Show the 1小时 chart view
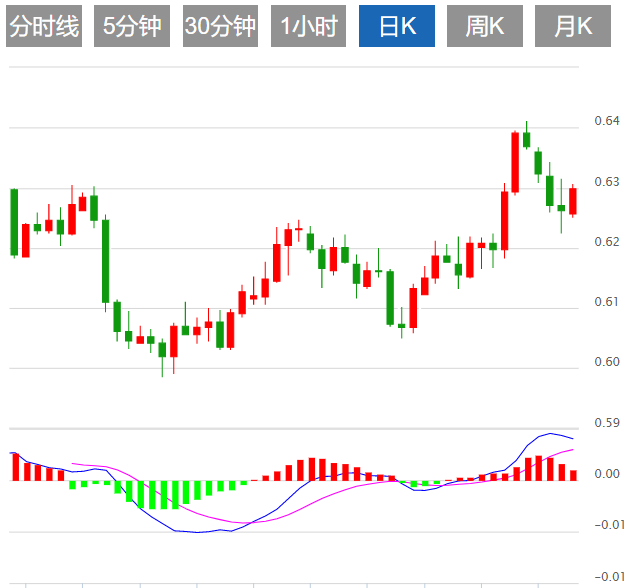The image size is (634, 588). click(x=308, y=27)
